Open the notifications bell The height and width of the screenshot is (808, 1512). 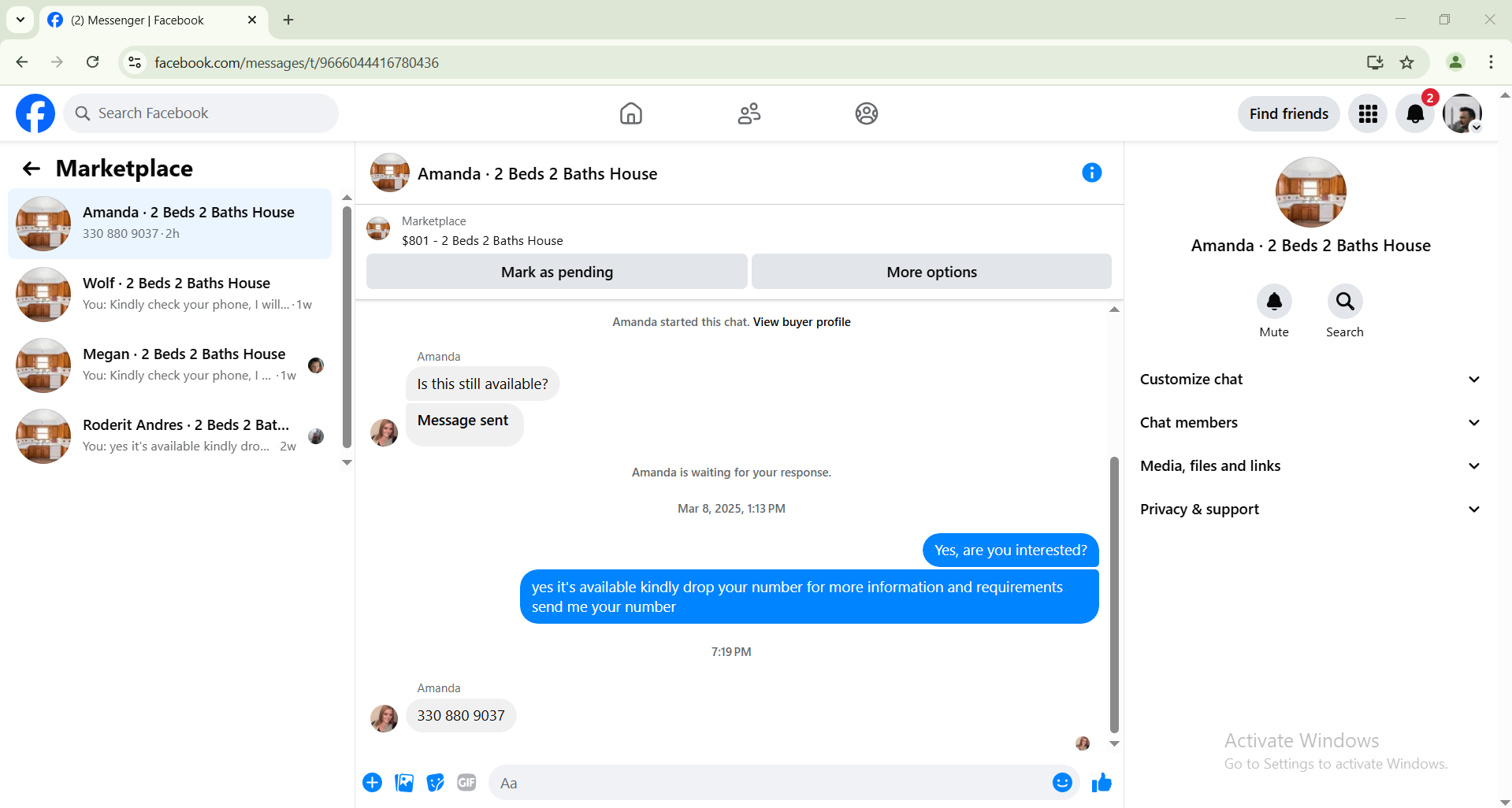pyautogui.click(x=1415, y=113)
